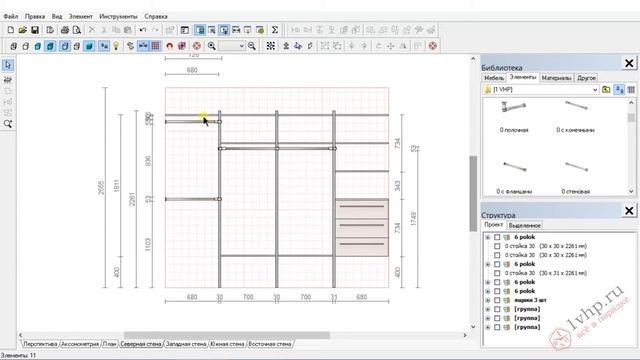Switch to textures display mode
Screen dimensions: 640x360
point(50,46)
